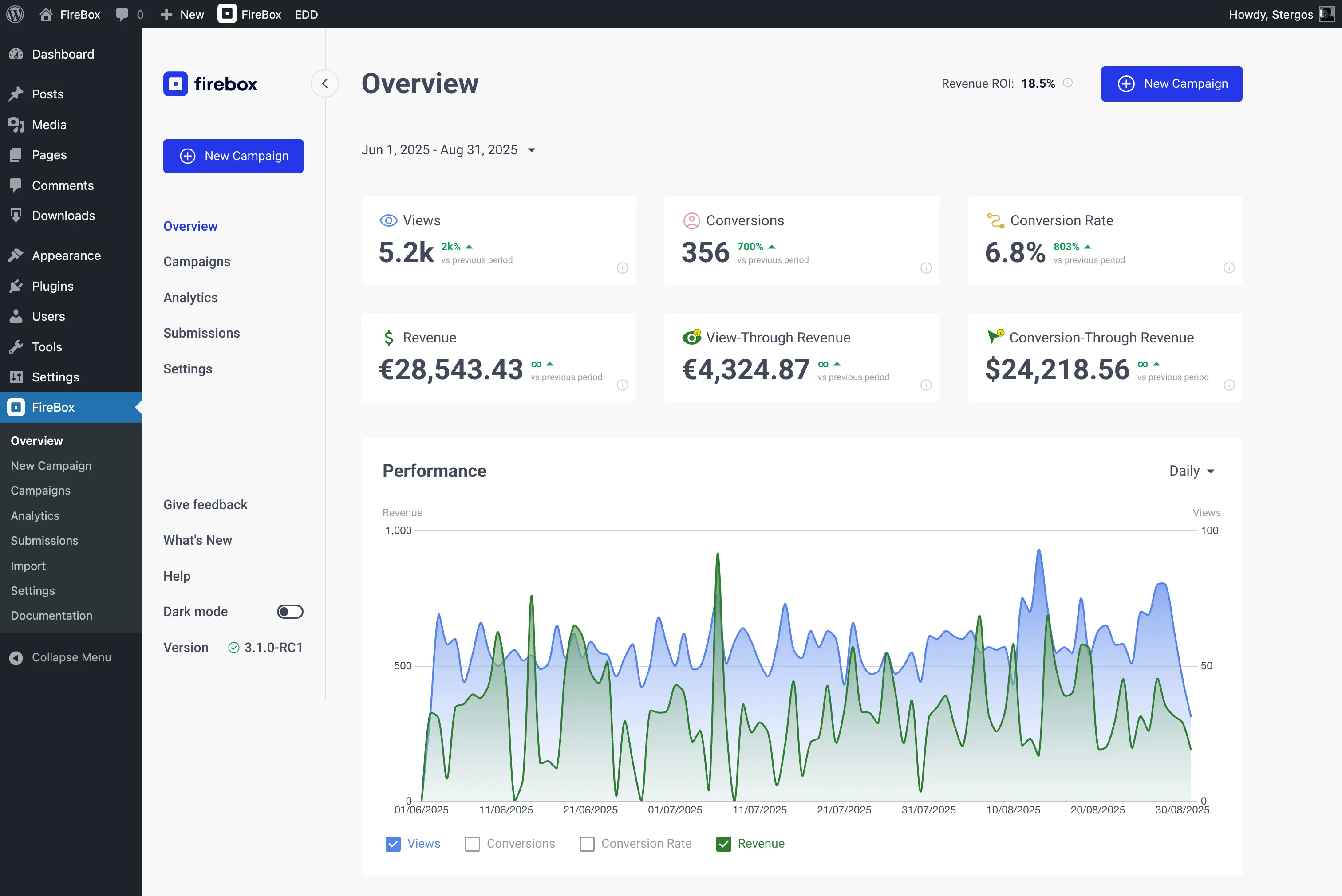Uncheck the Views chart checkbox

coord(393,844)
